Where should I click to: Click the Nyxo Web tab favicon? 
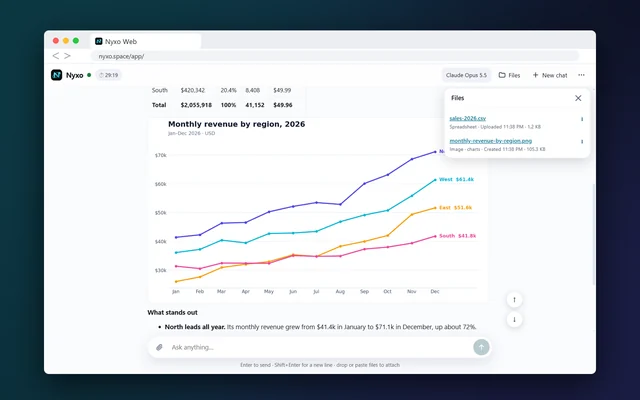point(99,41)
